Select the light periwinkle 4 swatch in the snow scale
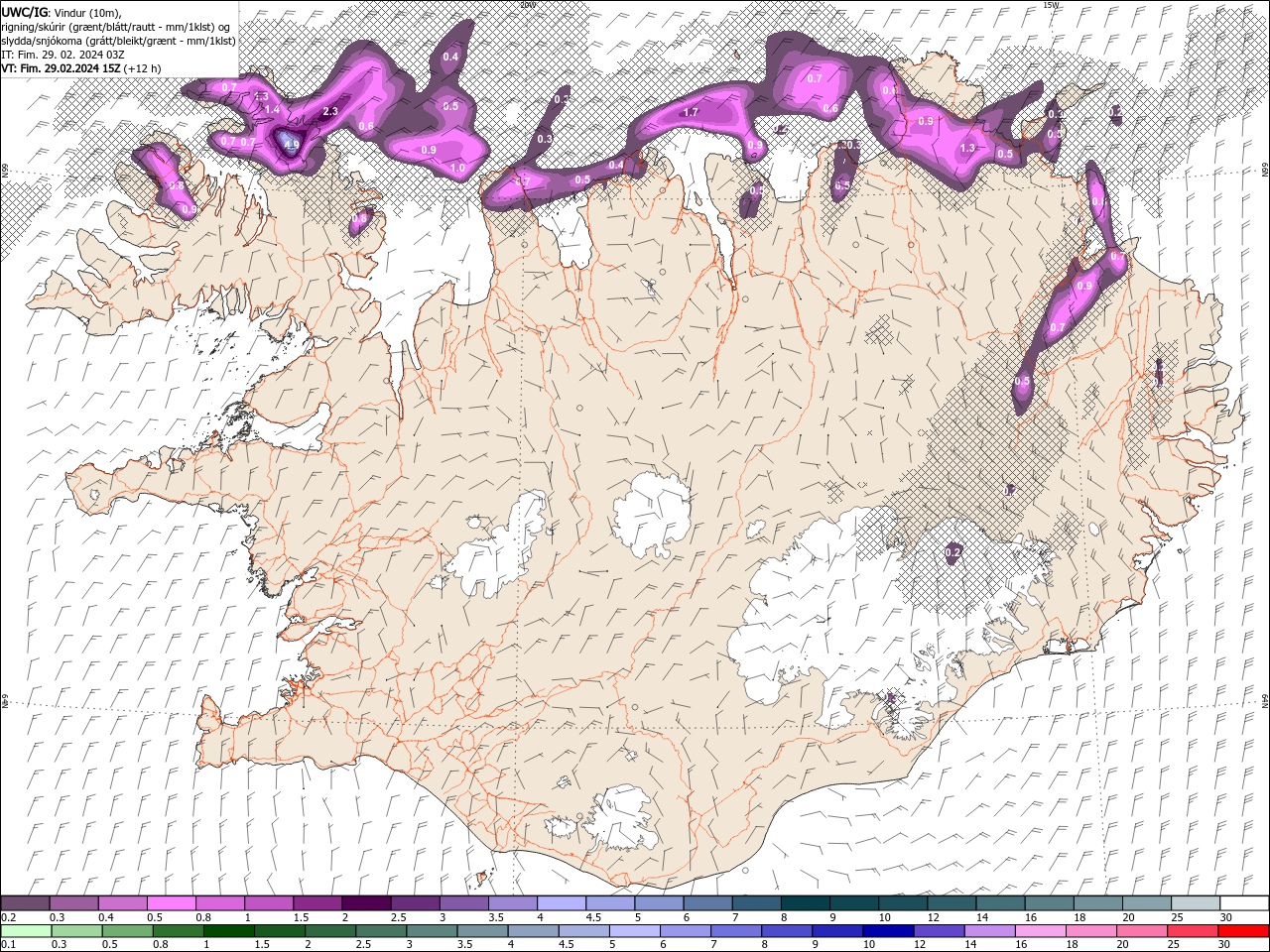This screenshot has width=1270, height=952. (560, 903)
